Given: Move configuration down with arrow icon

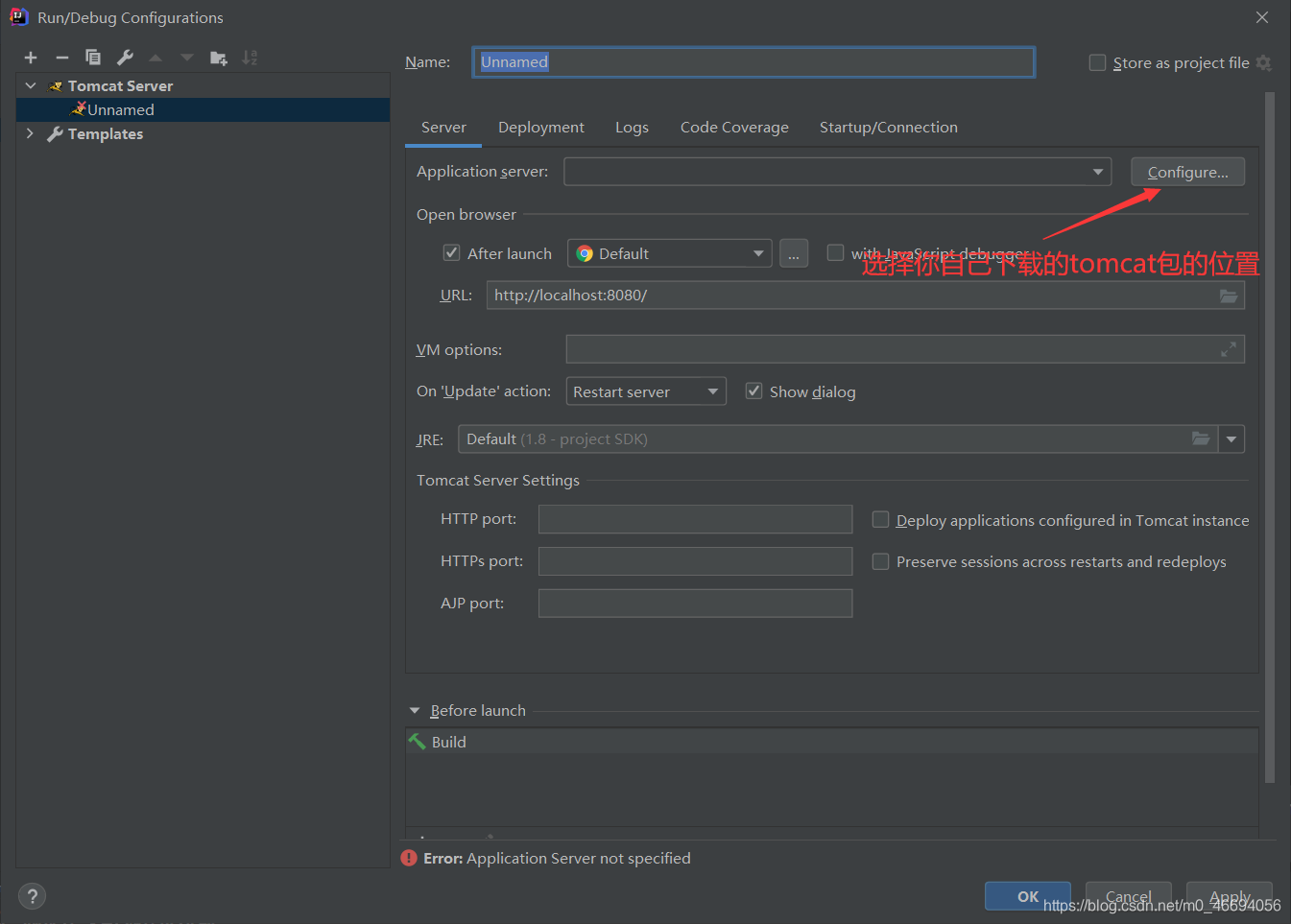Looking at the screenshot, I should 187,58.
